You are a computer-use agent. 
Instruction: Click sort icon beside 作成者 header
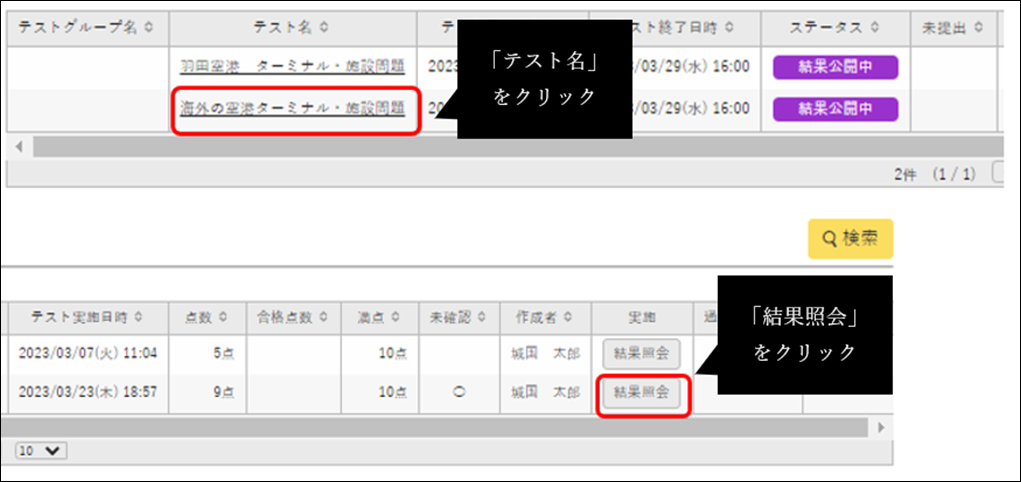point(570,317)
